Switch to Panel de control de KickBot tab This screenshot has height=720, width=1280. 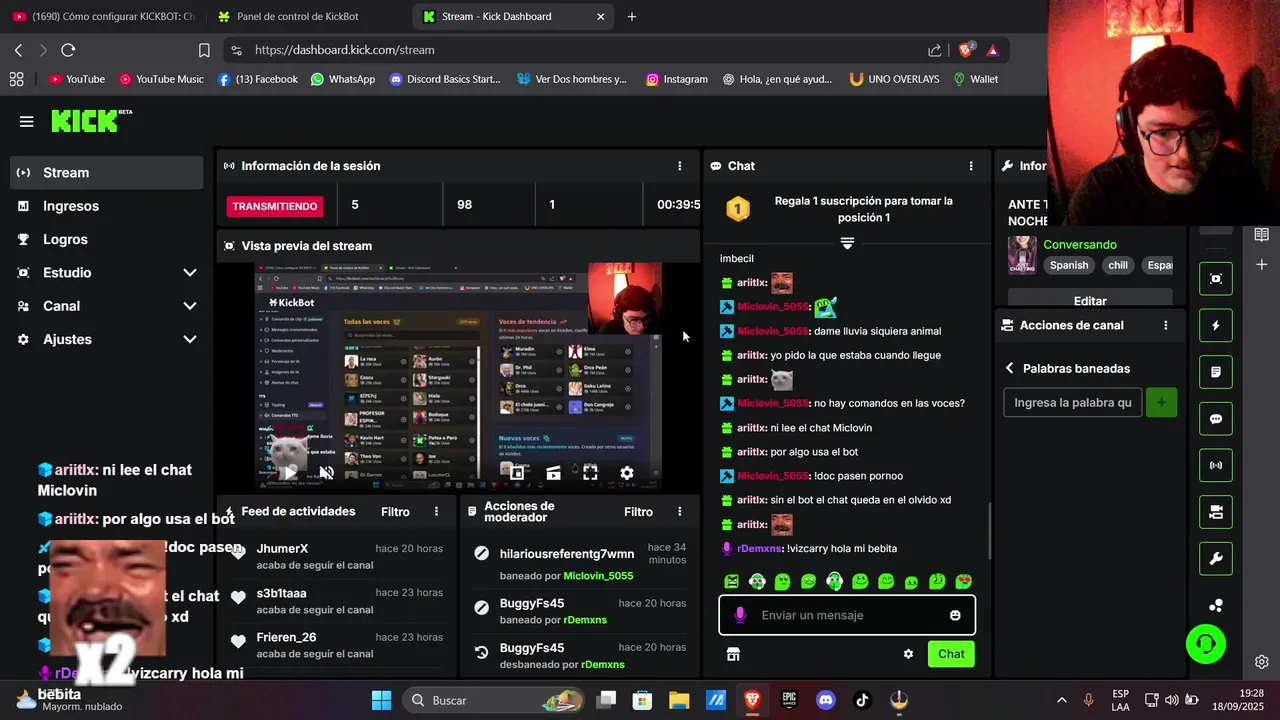298,16
